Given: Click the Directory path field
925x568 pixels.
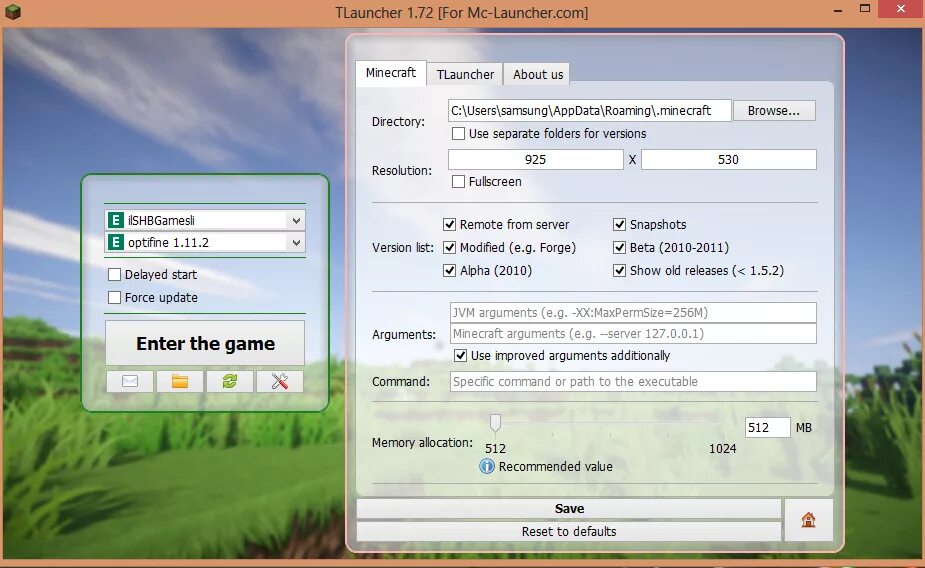Looking at the screenshot, I should 589,111.
